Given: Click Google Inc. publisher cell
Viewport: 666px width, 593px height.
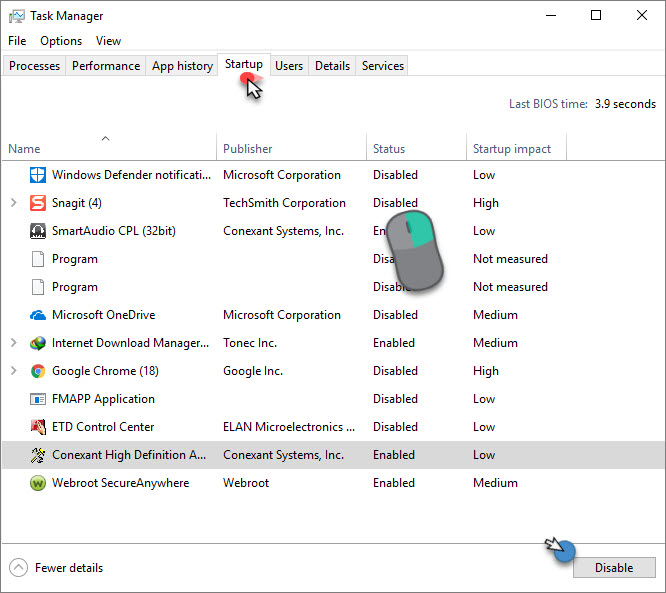Looking at the screenshot, I should pyautogui.click(x=253, y=371).
